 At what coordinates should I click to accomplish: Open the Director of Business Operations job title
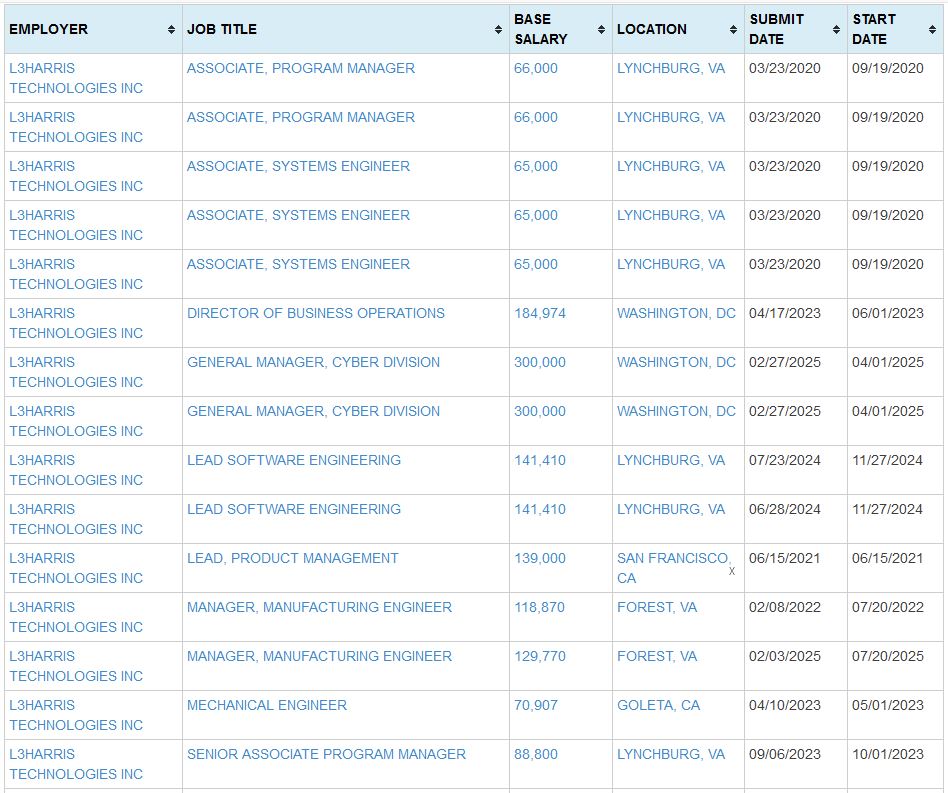click(316, 313)
